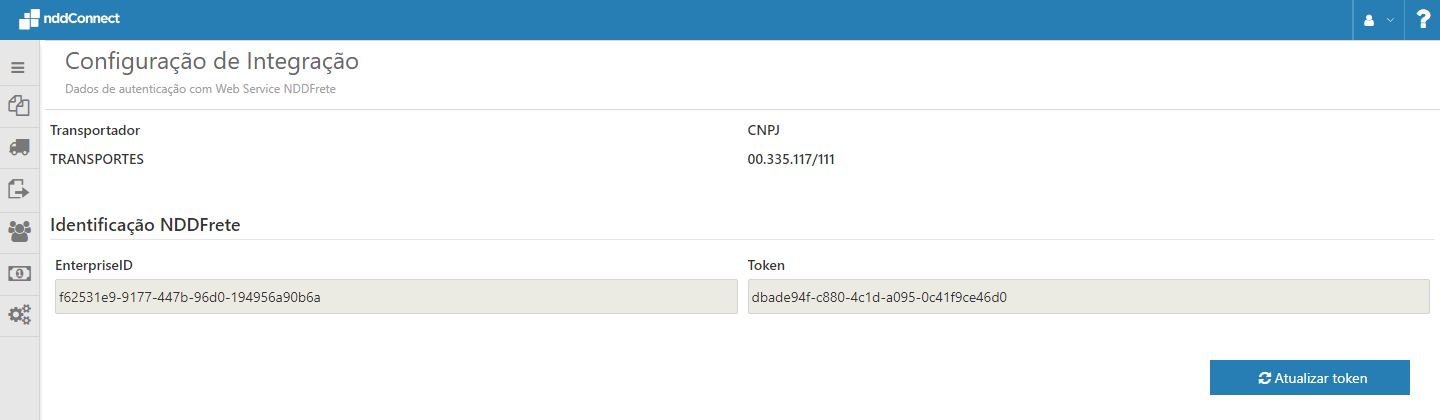Click the help question mark icon

[x=1423, y=19]
